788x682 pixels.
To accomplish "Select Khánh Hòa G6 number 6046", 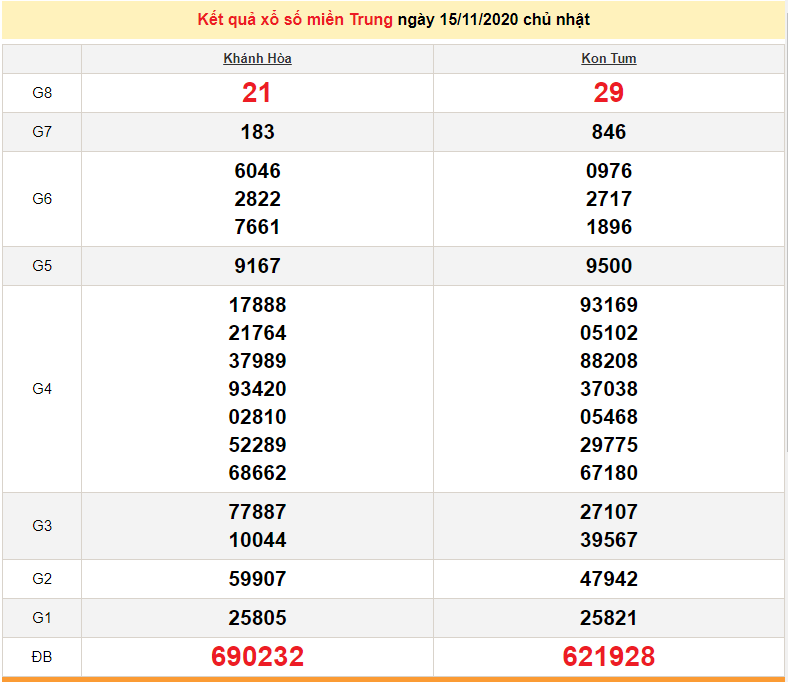I will pyautogui.click(x=257, y=171).
